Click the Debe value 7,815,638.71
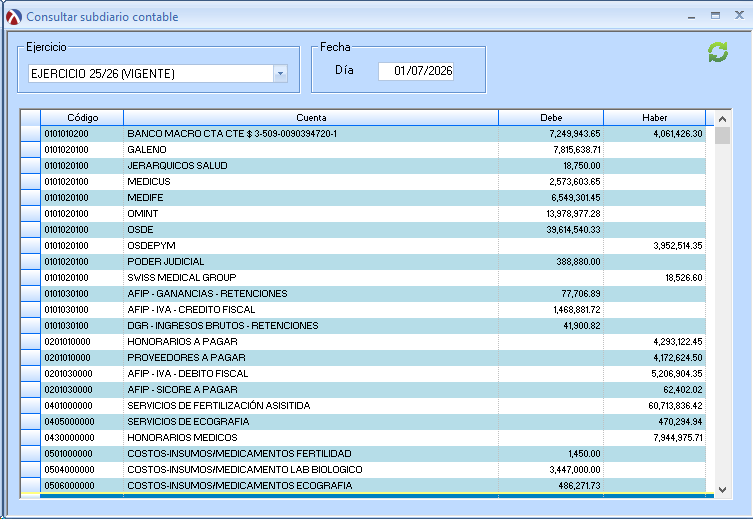 pyautogui.click(x=577, y=150)
